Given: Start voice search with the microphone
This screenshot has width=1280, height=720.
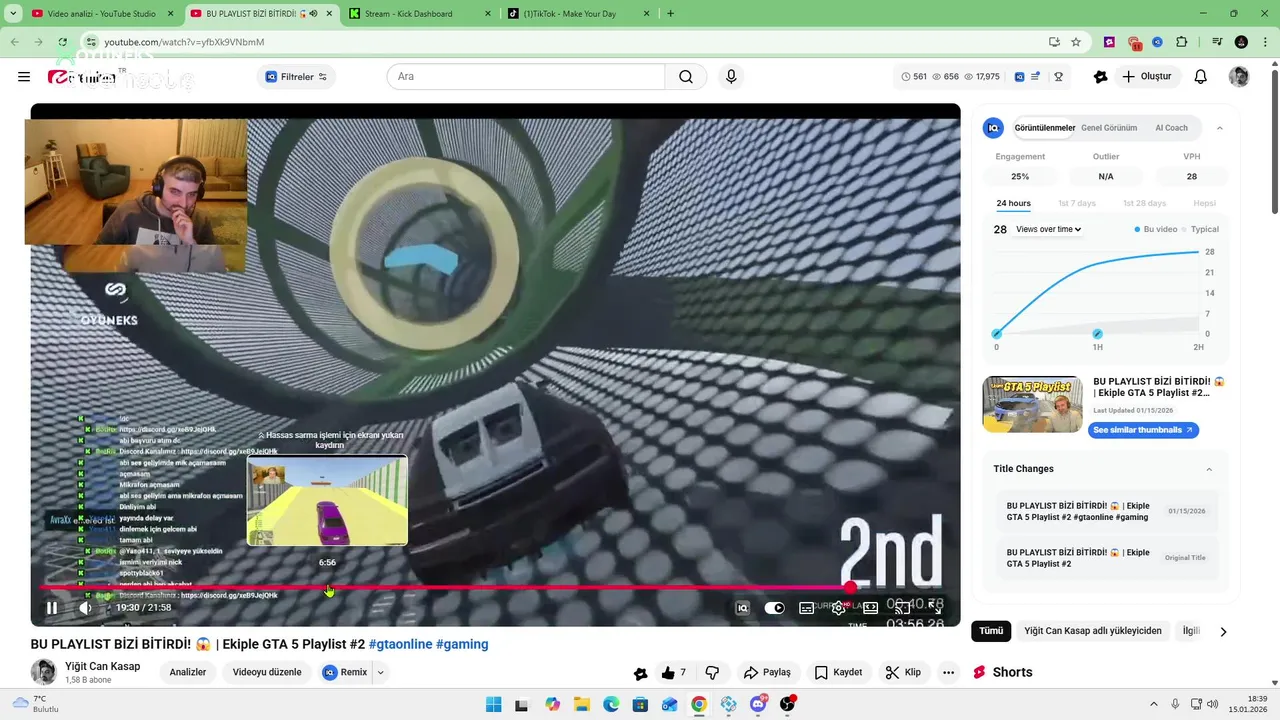Looking at the screenshot, I should 731,77.
